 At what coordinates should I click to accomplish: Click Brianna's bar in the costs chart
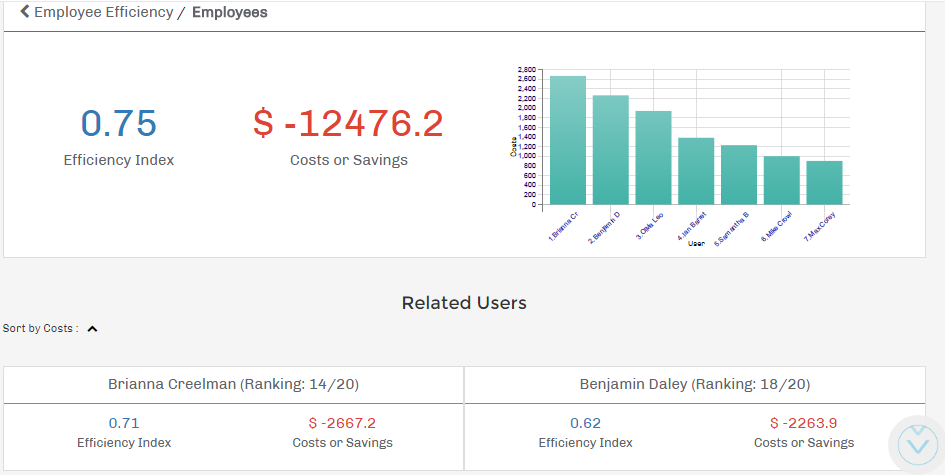(568, 140)
